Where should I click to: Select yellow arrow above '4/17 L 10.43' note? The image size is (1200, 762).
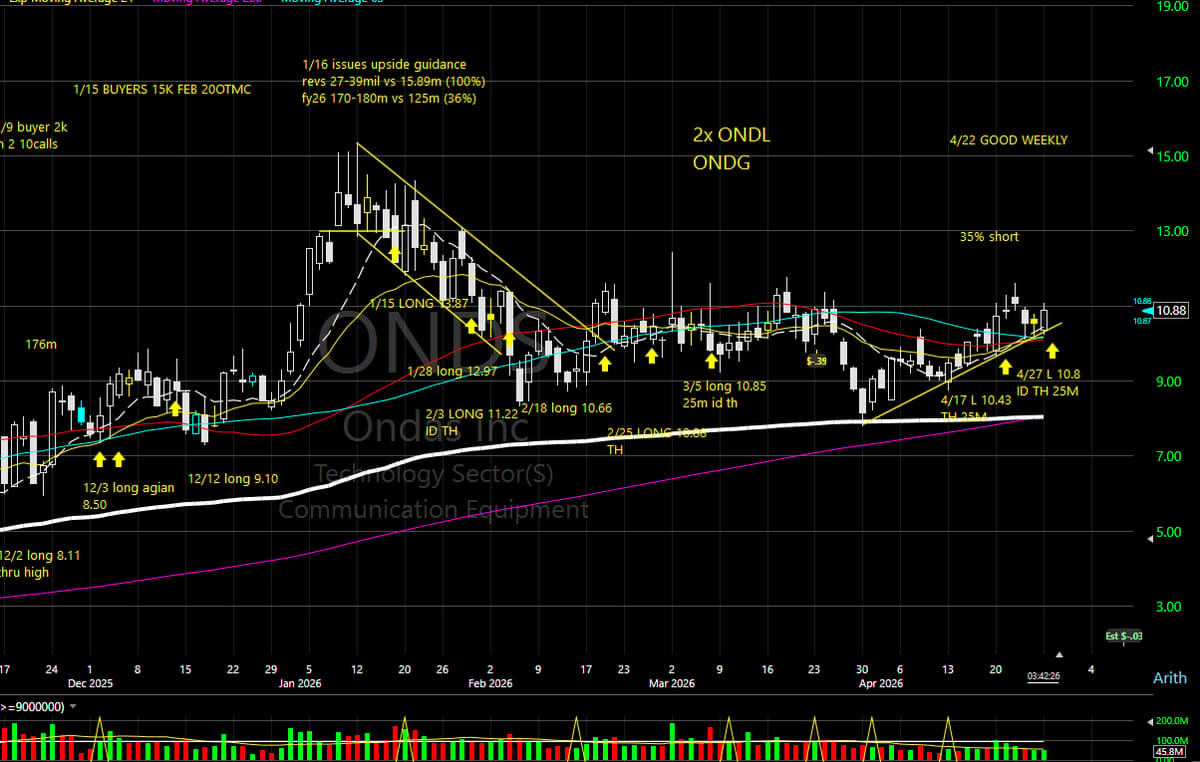point(1004,367)
